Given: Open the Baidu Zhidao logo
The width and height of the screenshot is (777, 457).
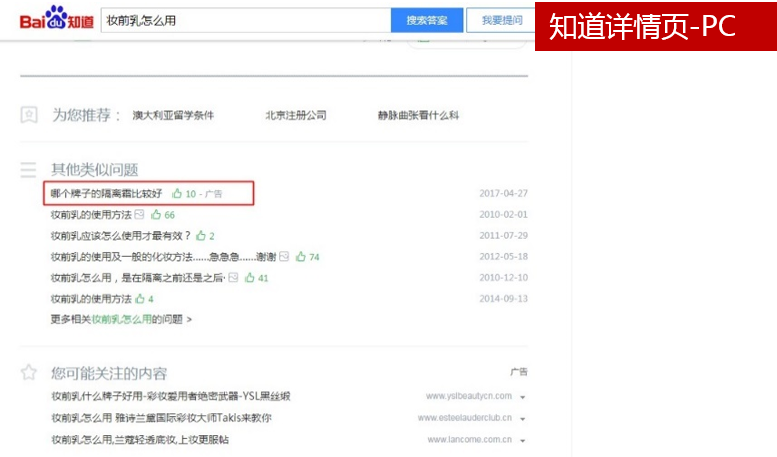Looking at the screenshot, I should [x=56, y=18].
